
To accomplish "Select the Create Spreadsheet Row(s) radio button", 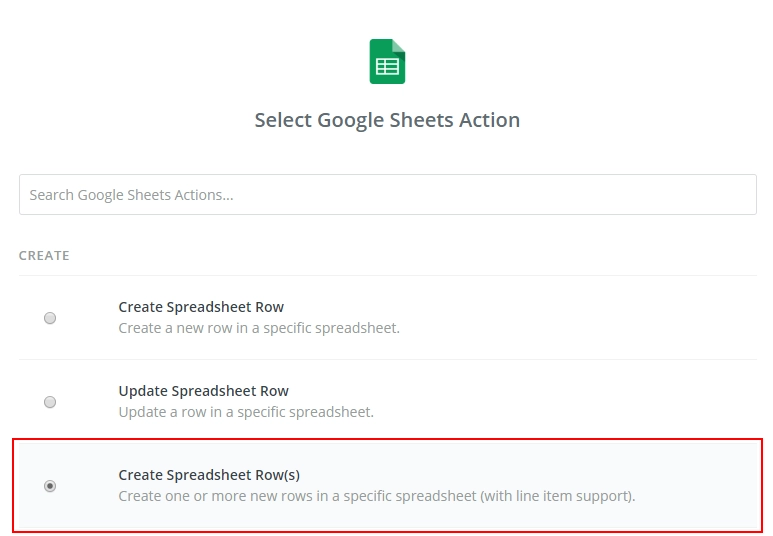I will 50,486.
